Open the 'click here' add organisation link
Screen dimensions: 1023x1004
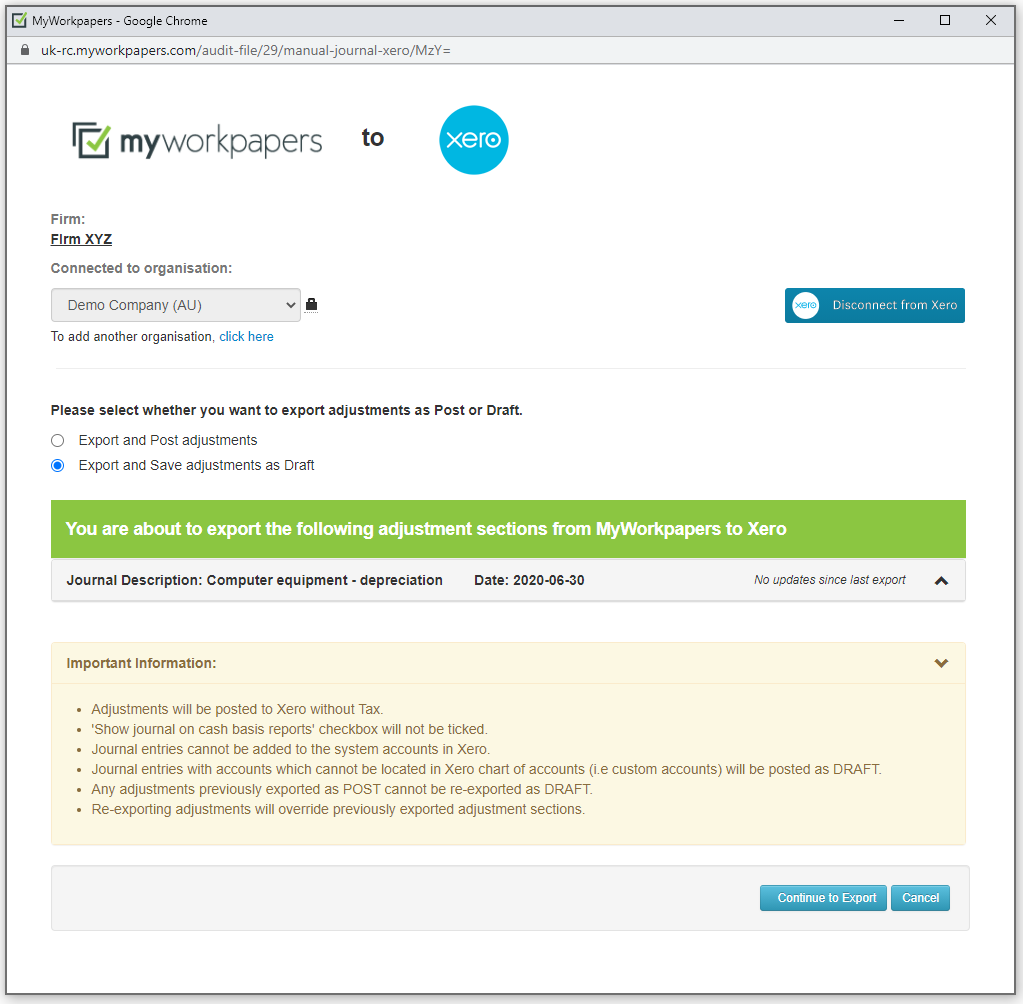246,337
